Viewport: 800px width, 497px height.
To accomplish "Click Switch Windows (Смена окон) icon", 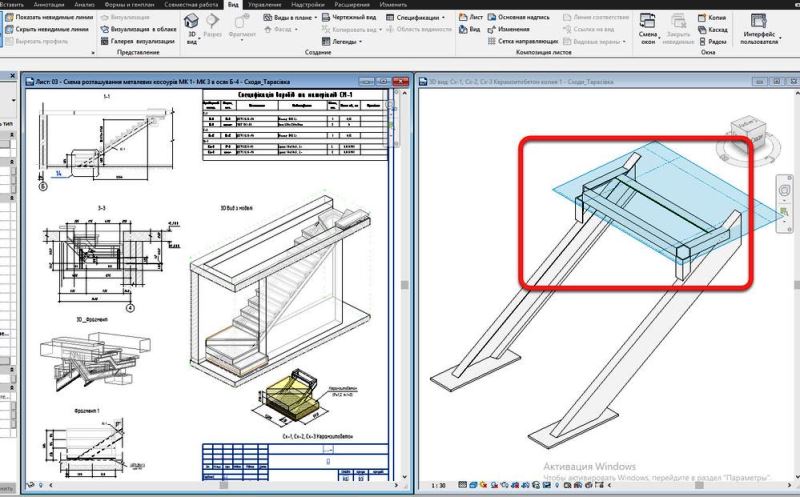I will (x=647, y=21).
